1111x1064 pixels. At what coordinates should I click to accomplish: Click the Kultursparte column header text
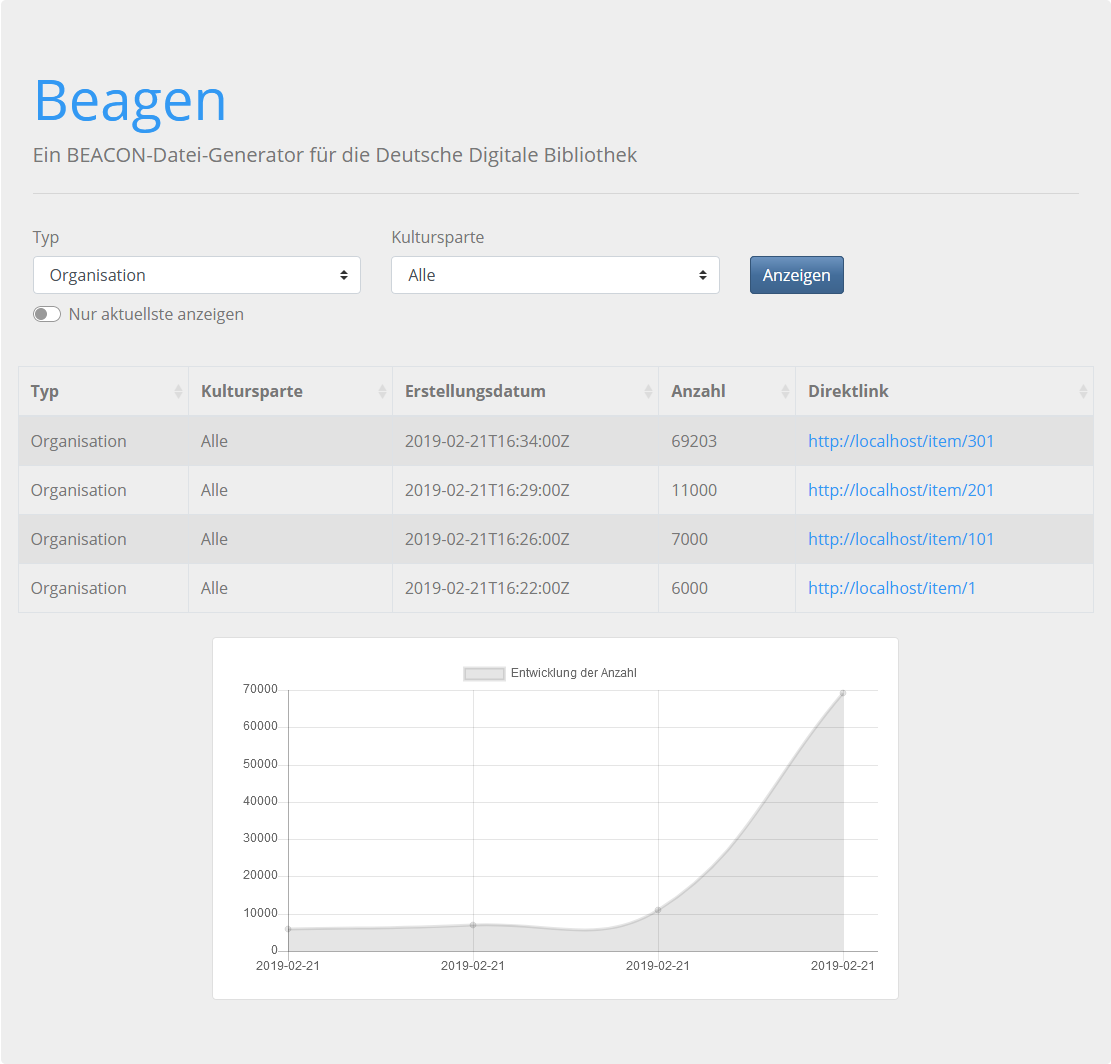(x=252, y=391)
